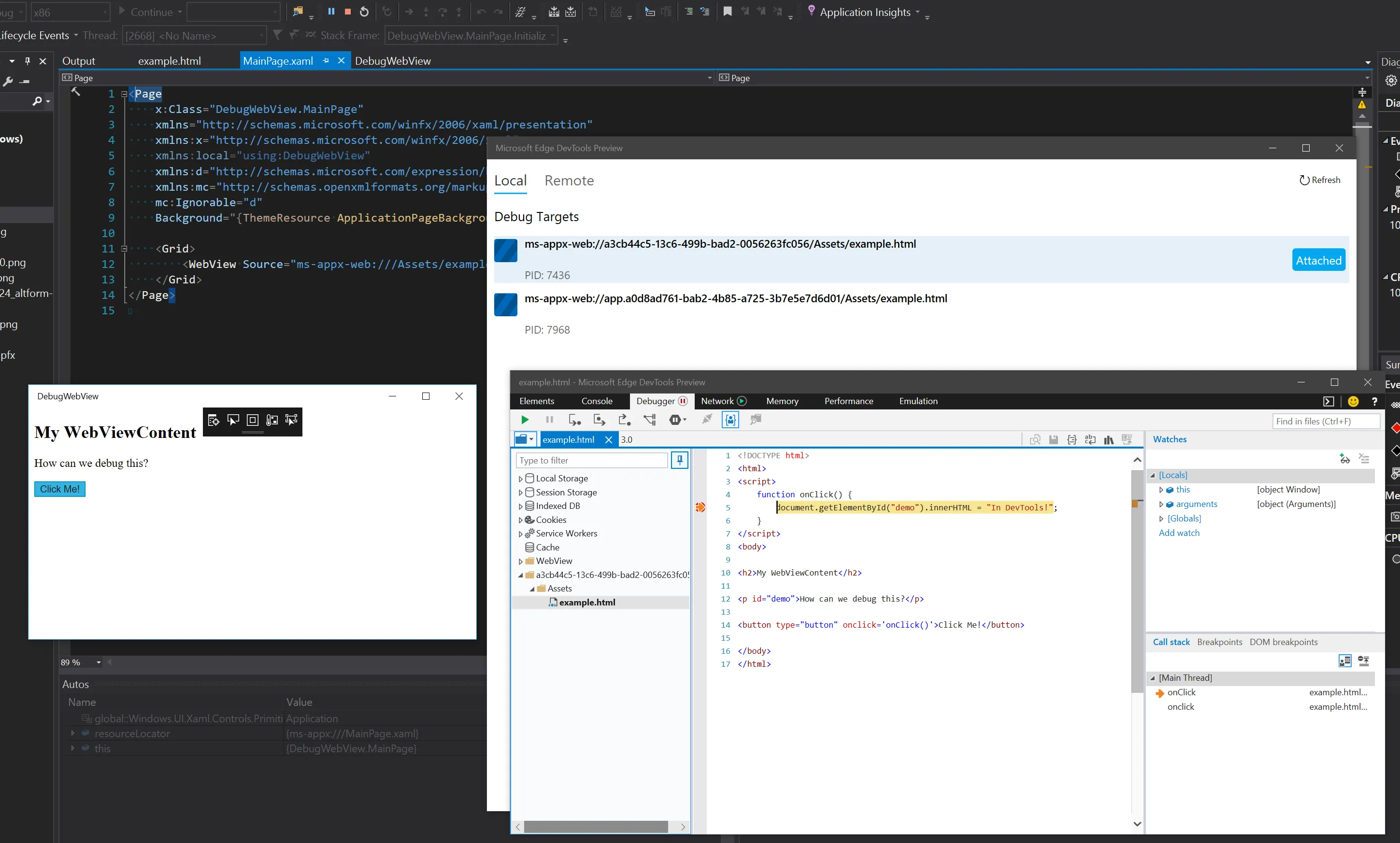1400x843 pixels.
Task: Click the green Continue arrow in DevTools debugger
Action: 525,420
